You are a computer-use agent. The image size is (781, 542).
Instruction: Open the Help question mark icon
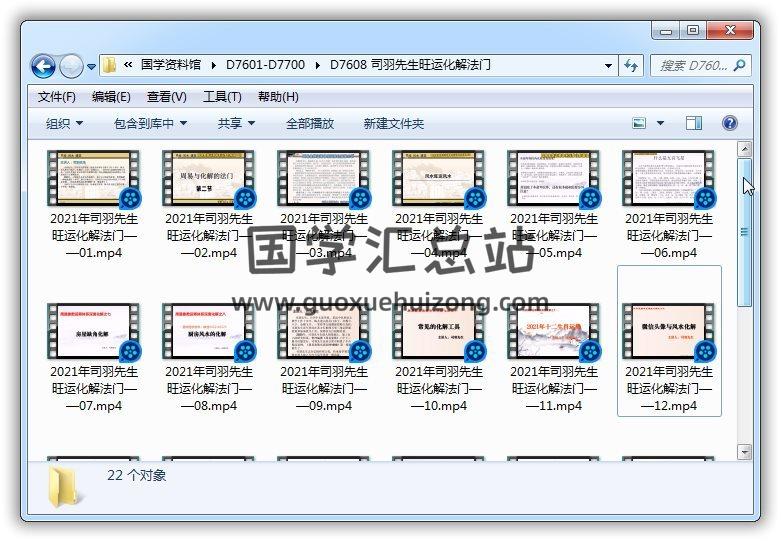point(729,123)
